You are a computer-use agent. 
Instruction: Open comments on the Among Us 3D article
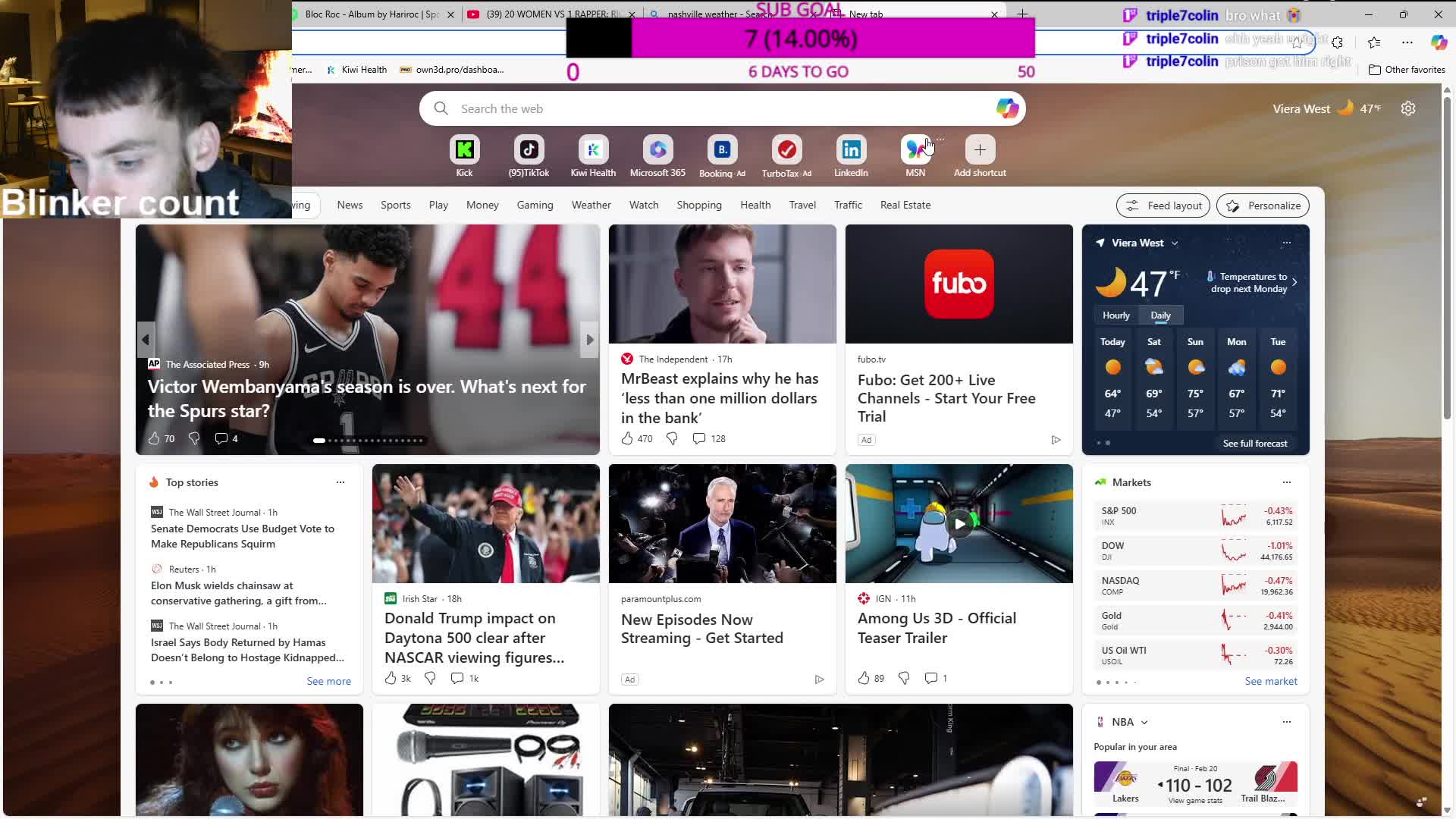[x=931, y=678]
